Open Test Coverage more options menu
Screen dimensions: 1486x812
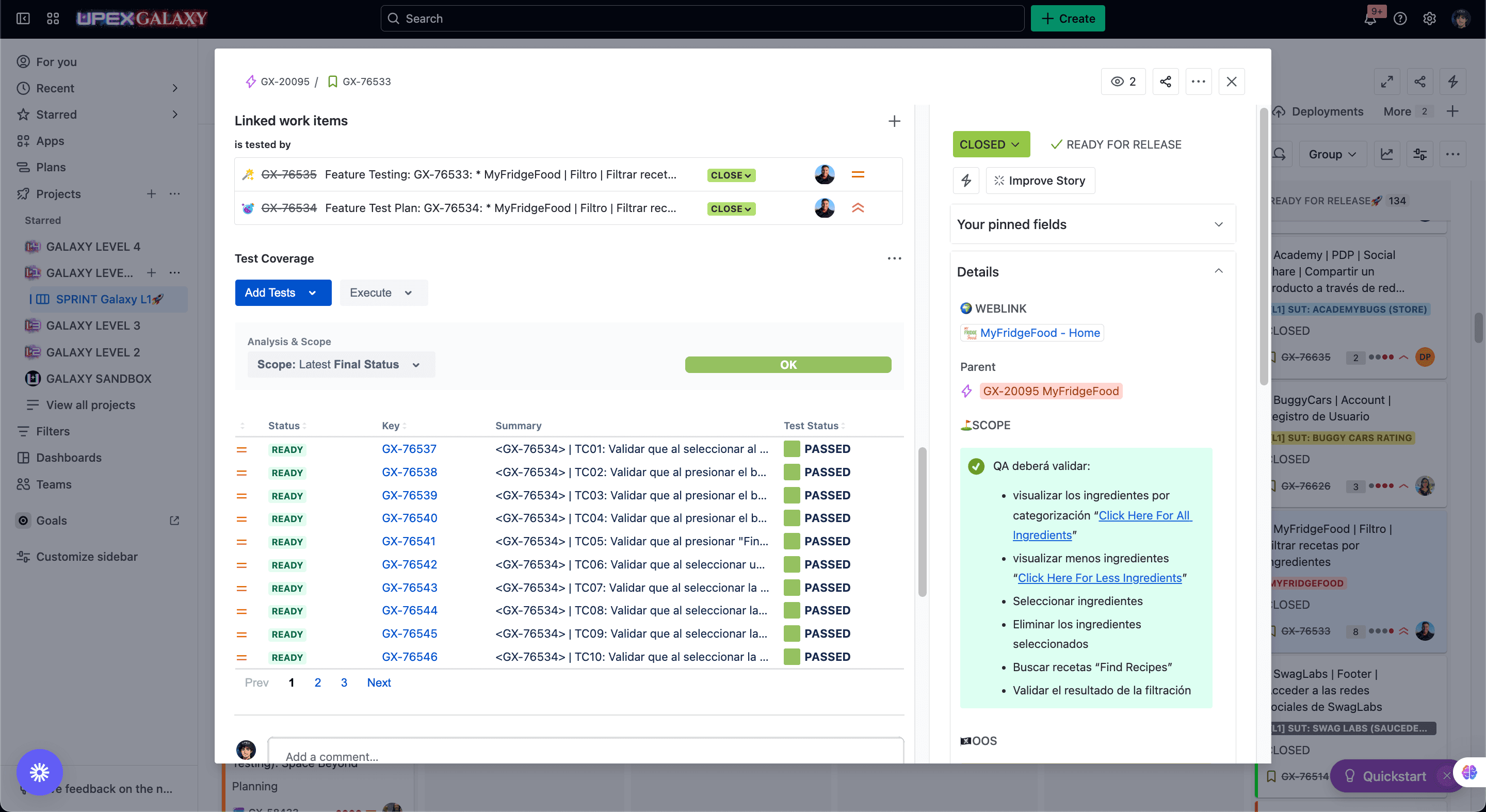point(894,258)
